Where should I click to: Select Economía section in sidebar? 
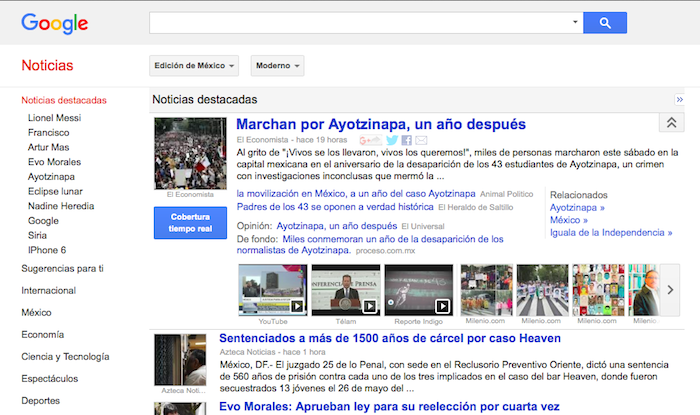(43, 334)
